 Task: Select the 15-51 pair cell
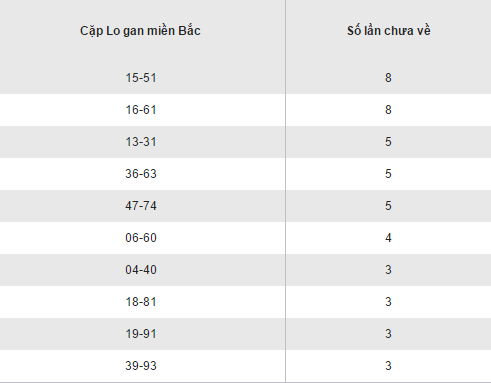141,78
